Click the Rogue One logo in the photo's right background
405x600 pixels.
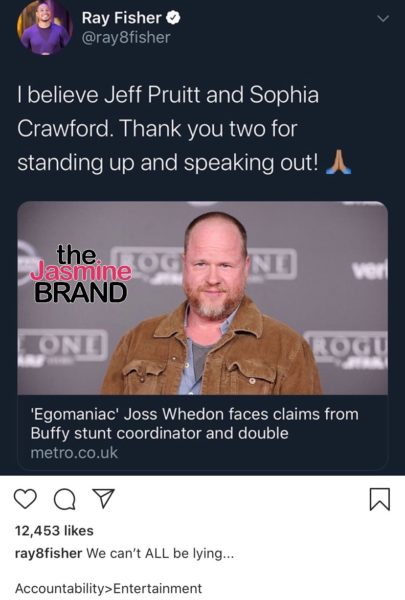pos(346,349)
